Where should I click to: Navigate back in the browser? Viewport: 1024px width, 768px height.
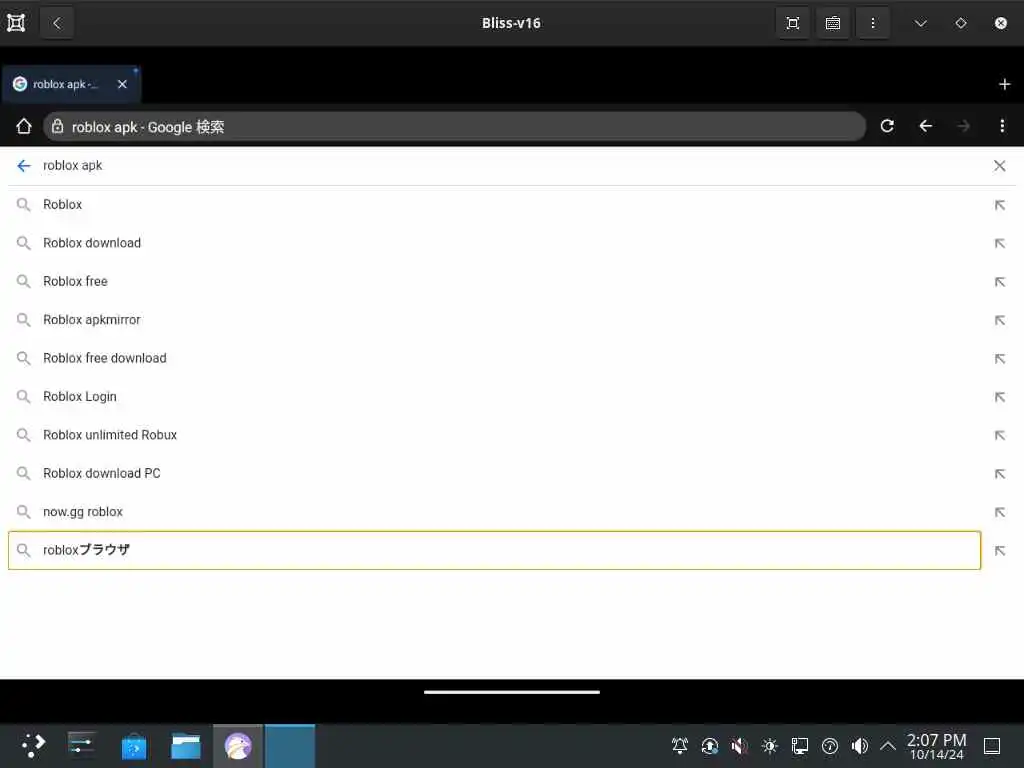pos(925,126)
